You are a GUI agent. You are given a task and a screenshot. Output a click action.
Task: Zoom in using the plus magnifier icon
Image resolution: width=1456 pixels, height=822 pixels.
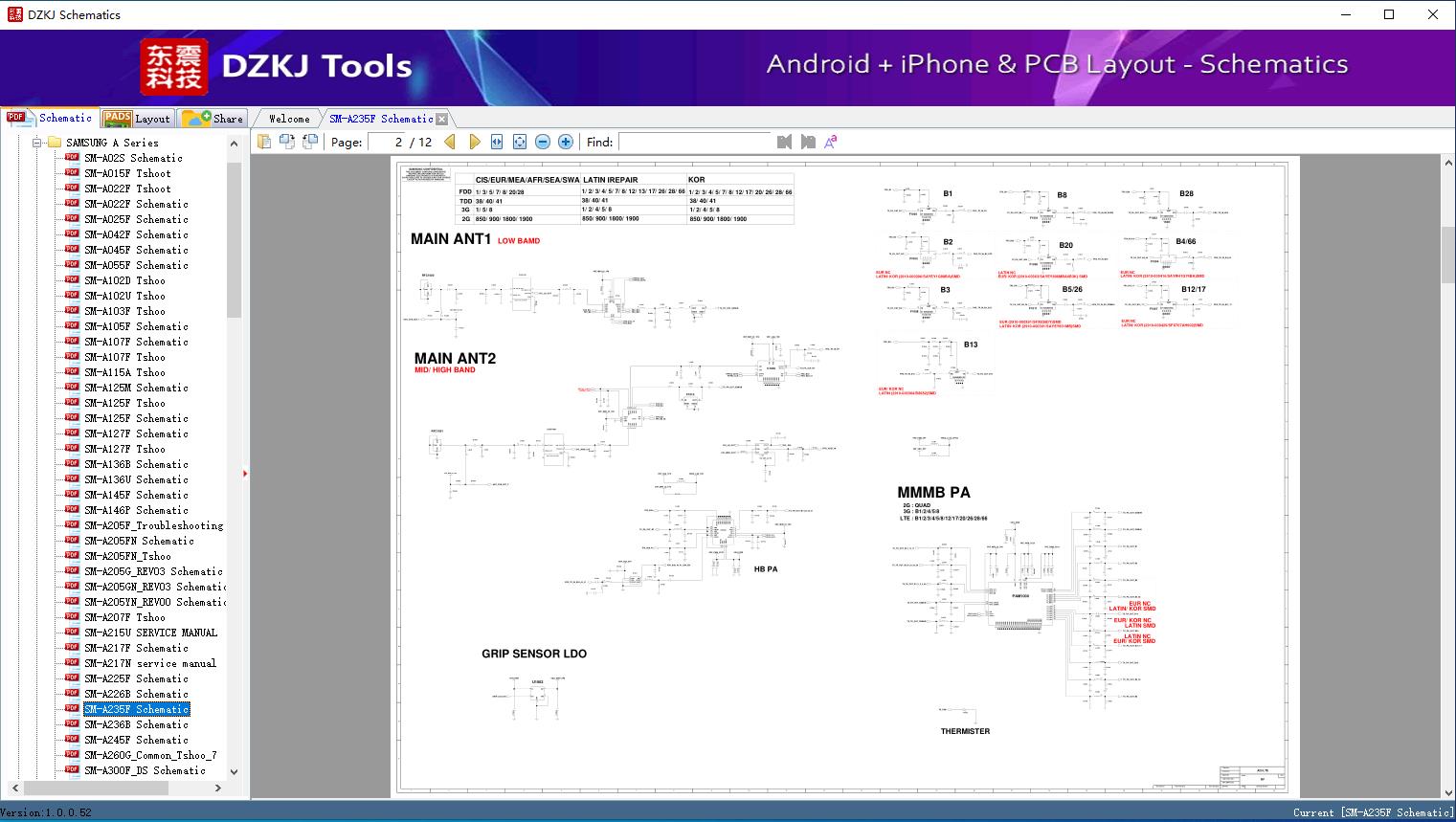[565, 141]
